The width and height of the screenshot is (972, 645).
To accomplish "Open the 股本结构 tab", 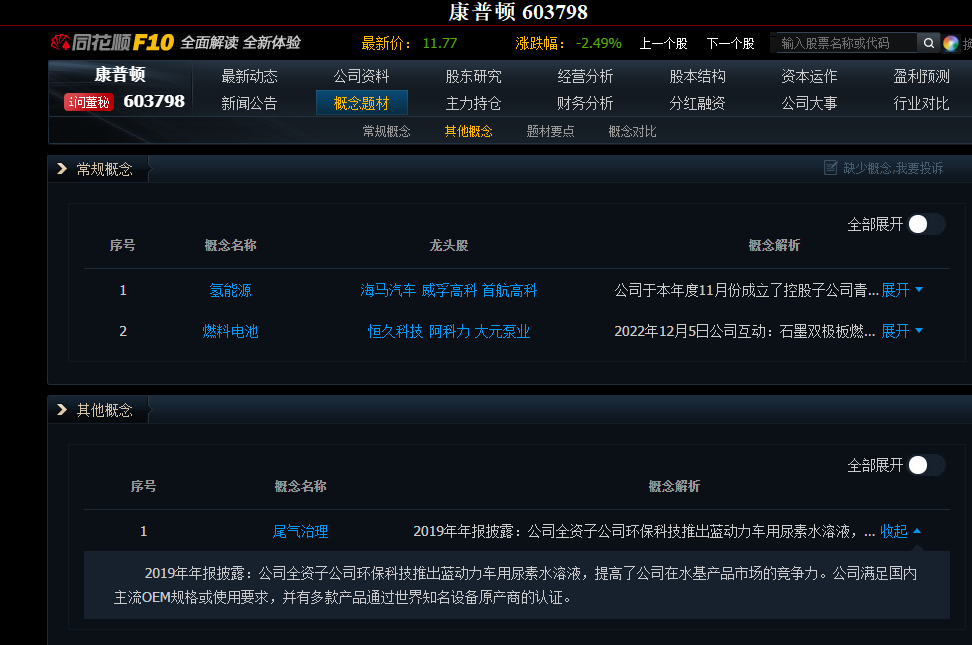I will pos(697,76).
